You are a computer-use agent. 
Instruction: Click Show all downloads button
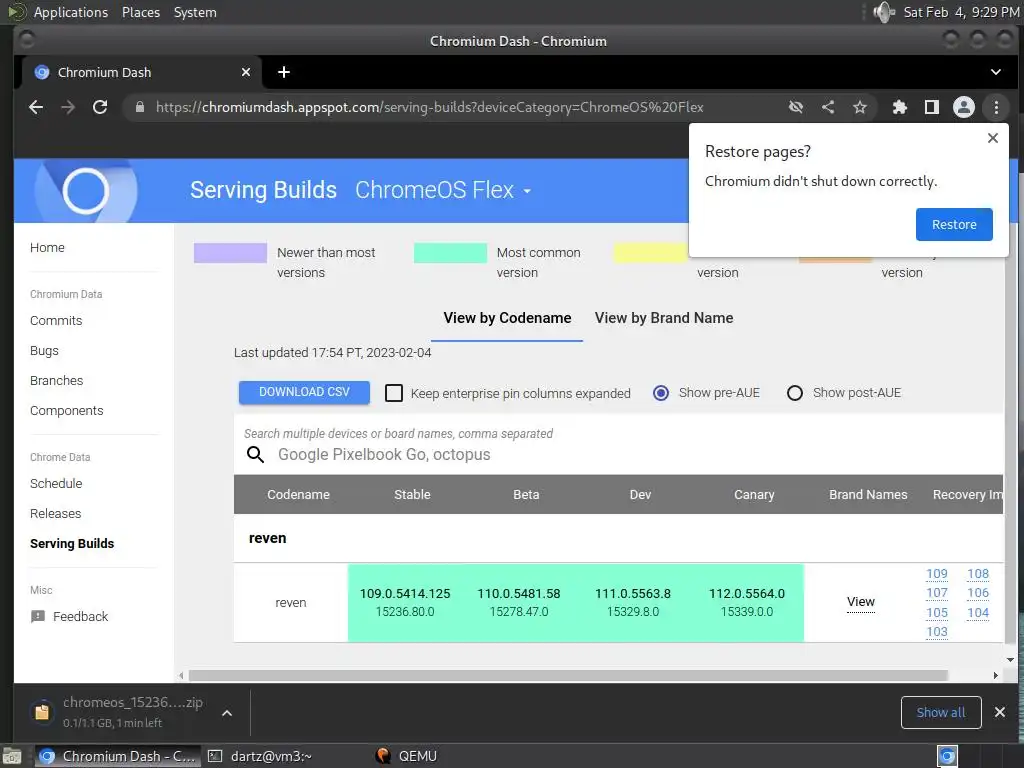[940, 712]
